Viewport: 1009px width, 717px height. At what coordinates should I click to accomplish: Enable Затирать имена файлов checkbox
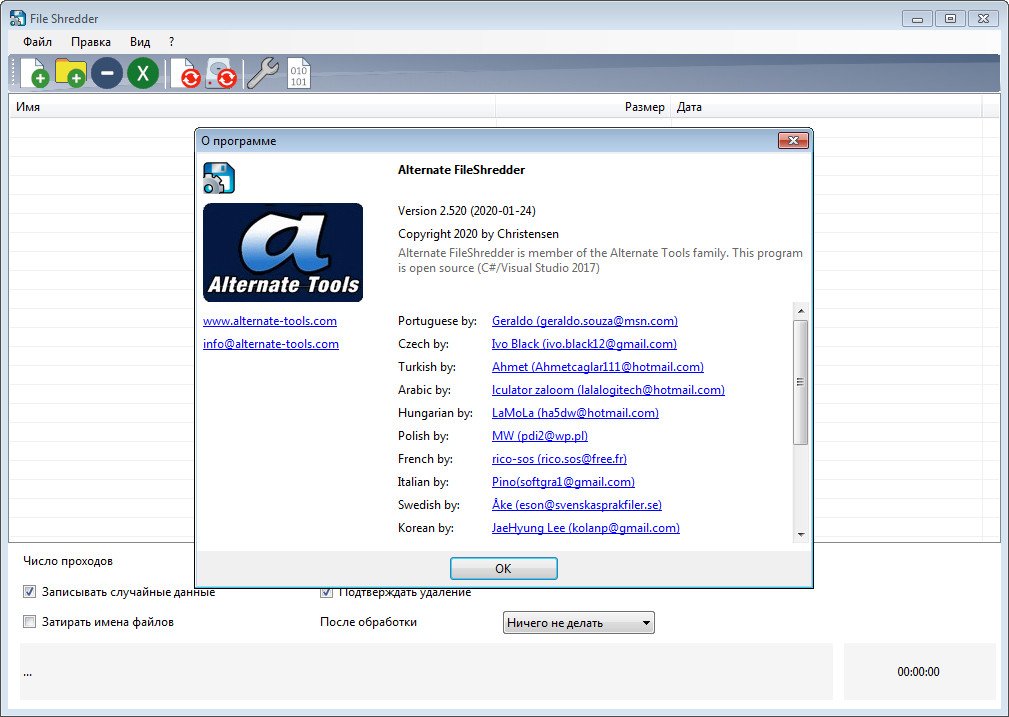[x=30, y=622]
